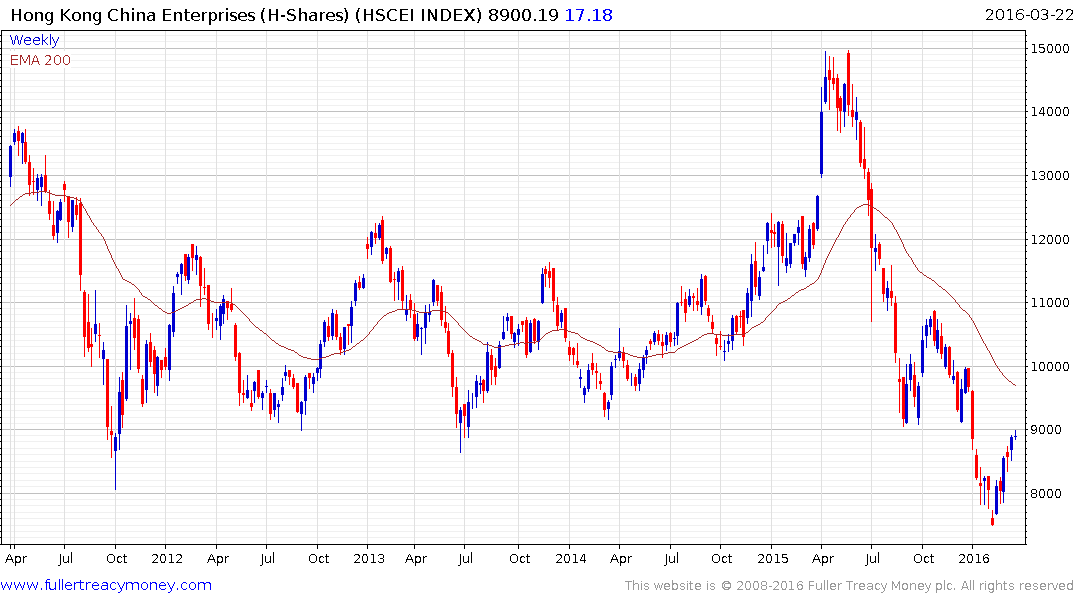Screen dimensions: 1075x600
Task: Select the 2016 marker on the time axis
Action: click(x=974, y=558)
